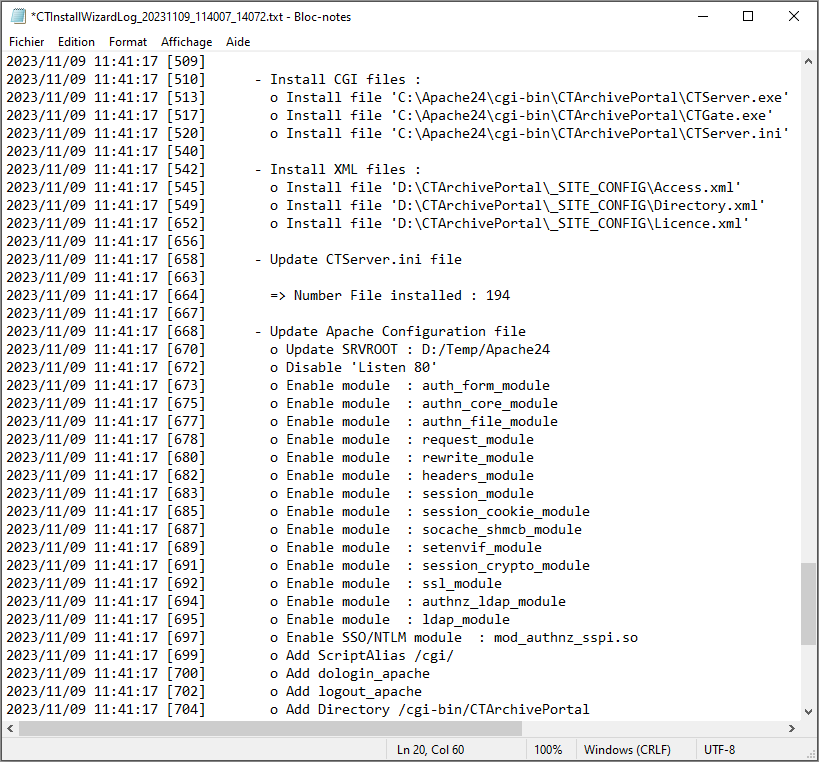
Task: Click the socache_shmcb_module line
Action: 426,530
